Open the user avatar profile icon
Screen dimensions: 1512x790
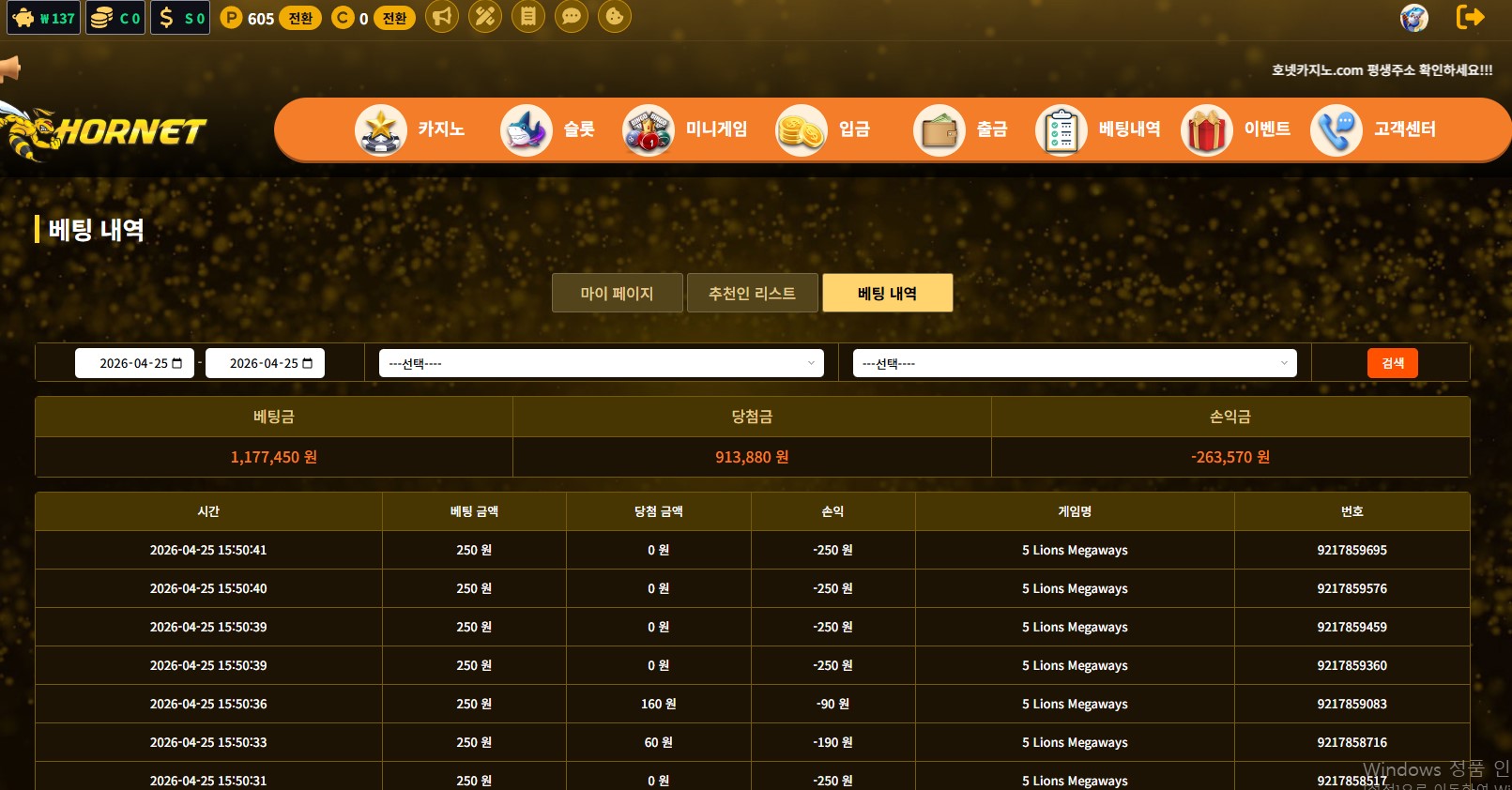[x=1414, y=17]
